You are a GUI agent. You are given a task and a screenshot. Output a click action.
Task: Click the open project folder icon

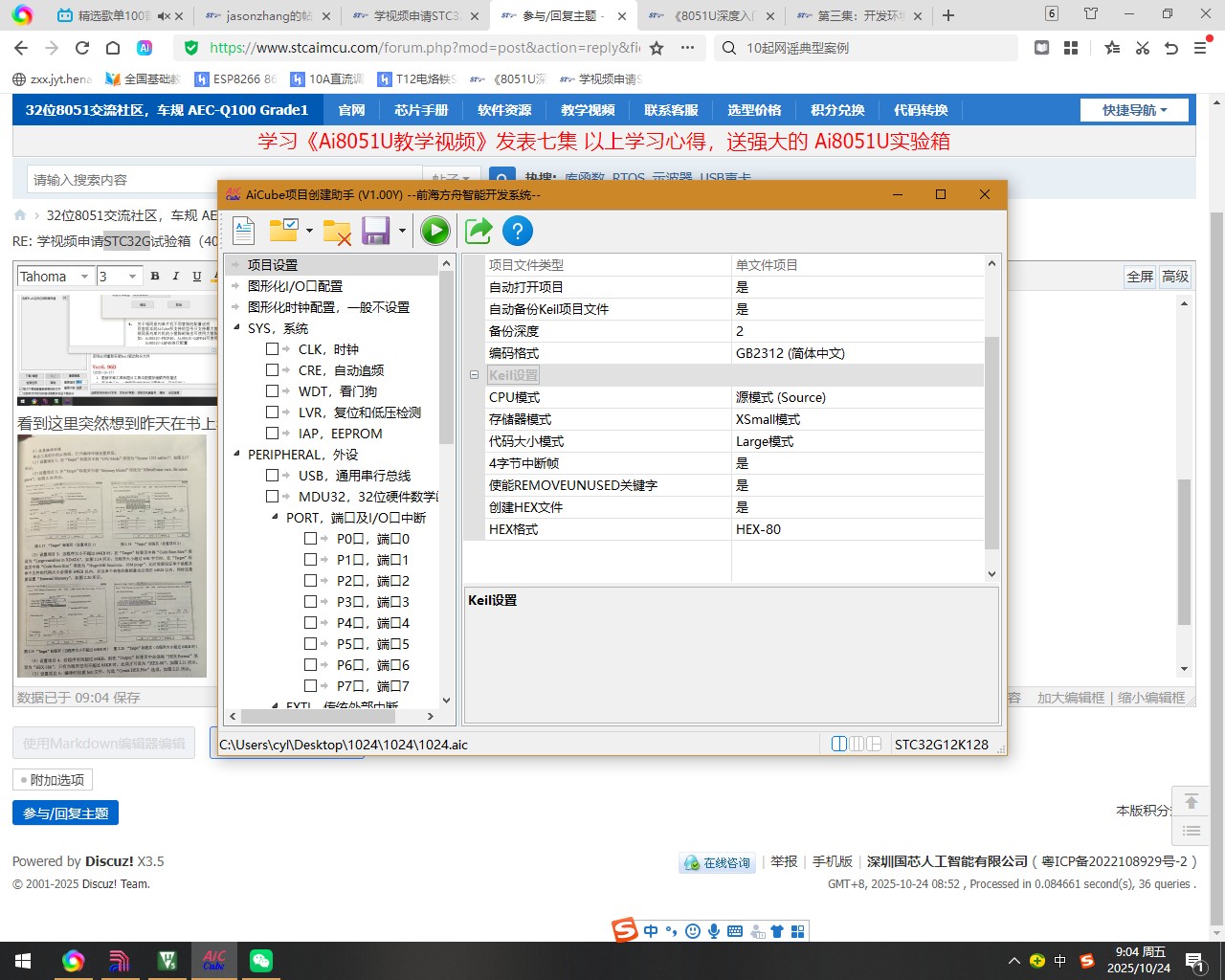coord(284,231)
